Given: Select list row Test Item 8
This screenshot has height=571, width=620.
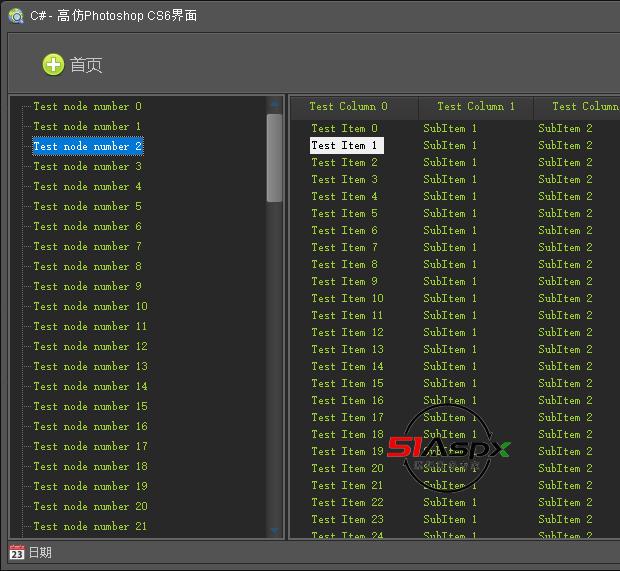Looking at the screenshot, I should click(x=344, y=265).
